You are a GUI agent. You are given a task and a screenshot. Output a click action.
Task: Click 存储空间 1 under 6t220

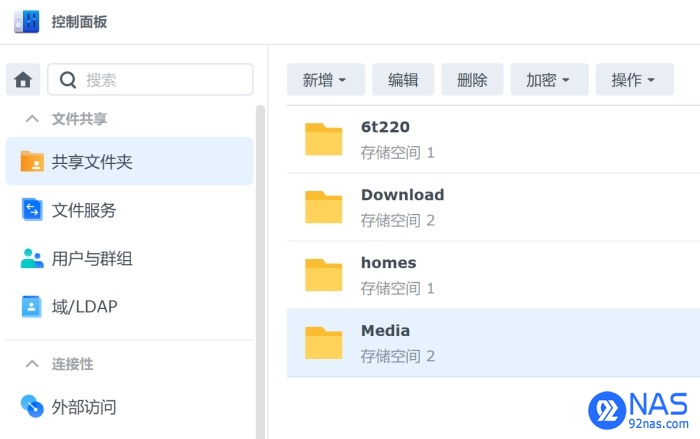pos(397,153)
